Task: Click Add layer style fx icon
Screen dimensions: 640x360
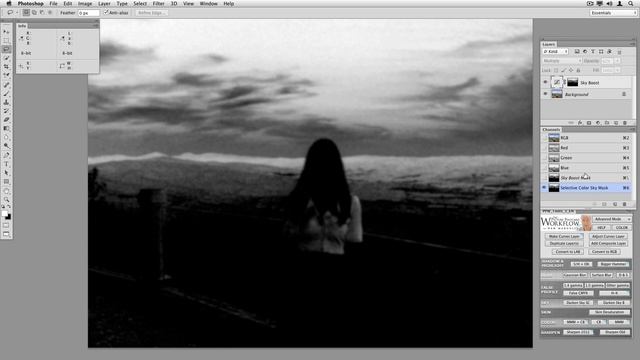Action: 580,123
